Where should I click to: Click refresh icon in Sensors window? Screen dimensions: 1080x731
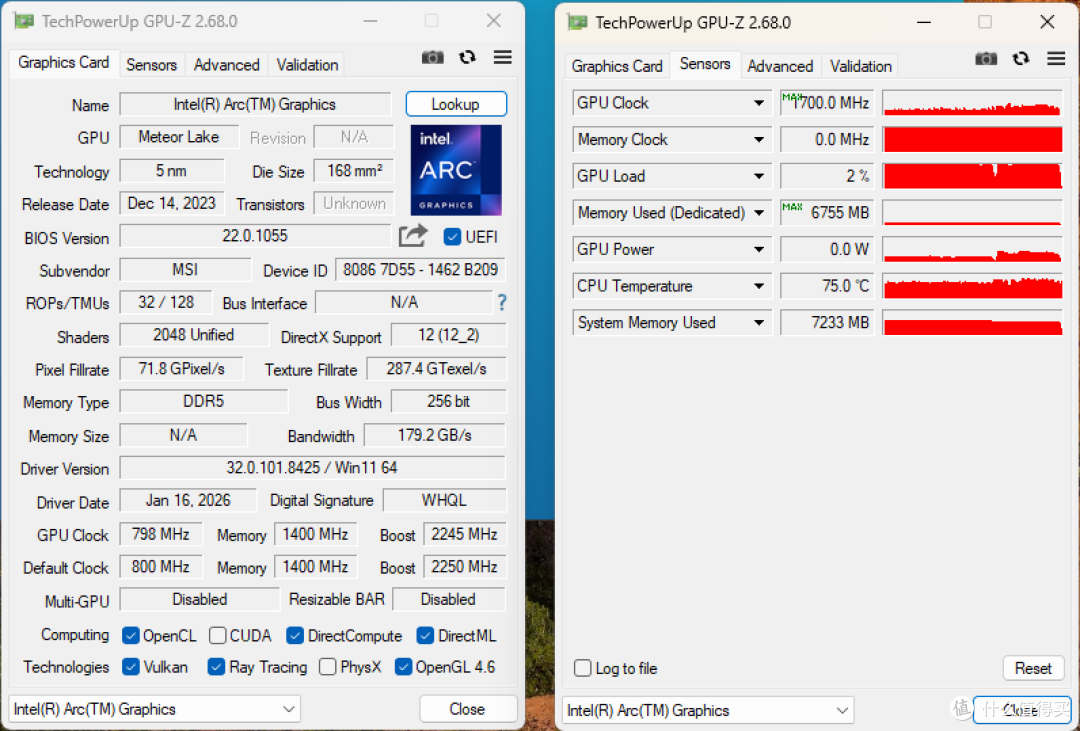tap(1021, 59)
